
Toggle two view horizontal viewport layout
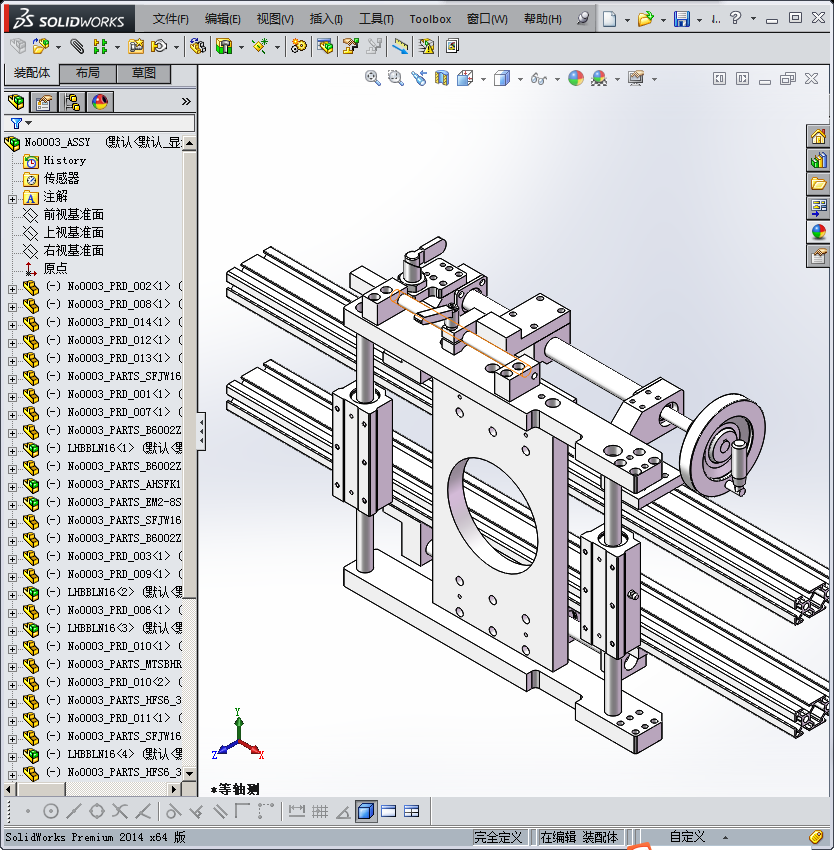tap(389, 811)
